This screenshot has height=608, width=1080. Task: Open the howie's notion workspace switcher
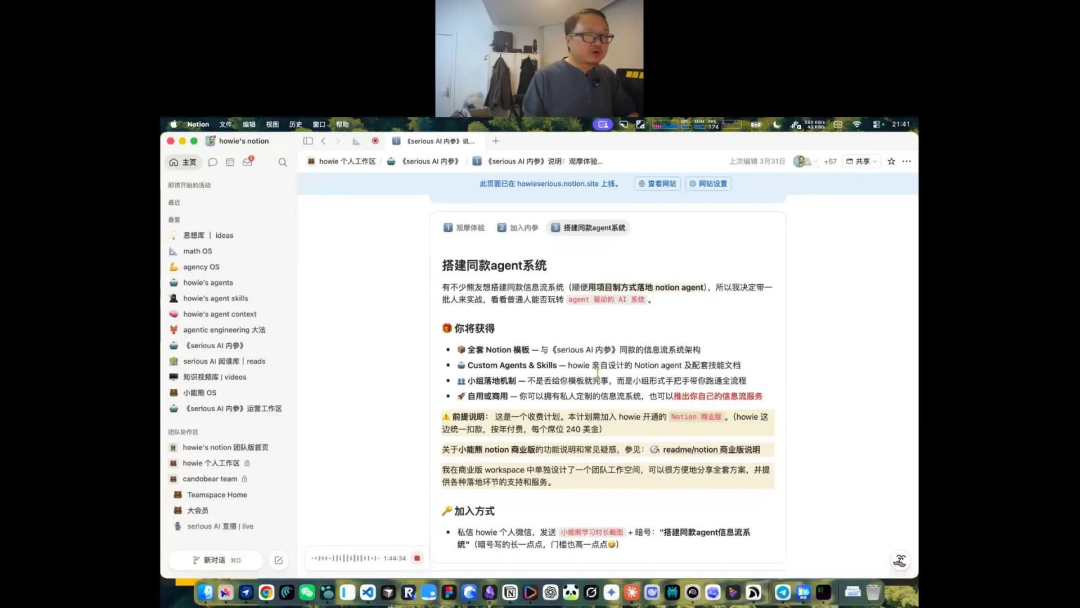click(x=238, y=141)
